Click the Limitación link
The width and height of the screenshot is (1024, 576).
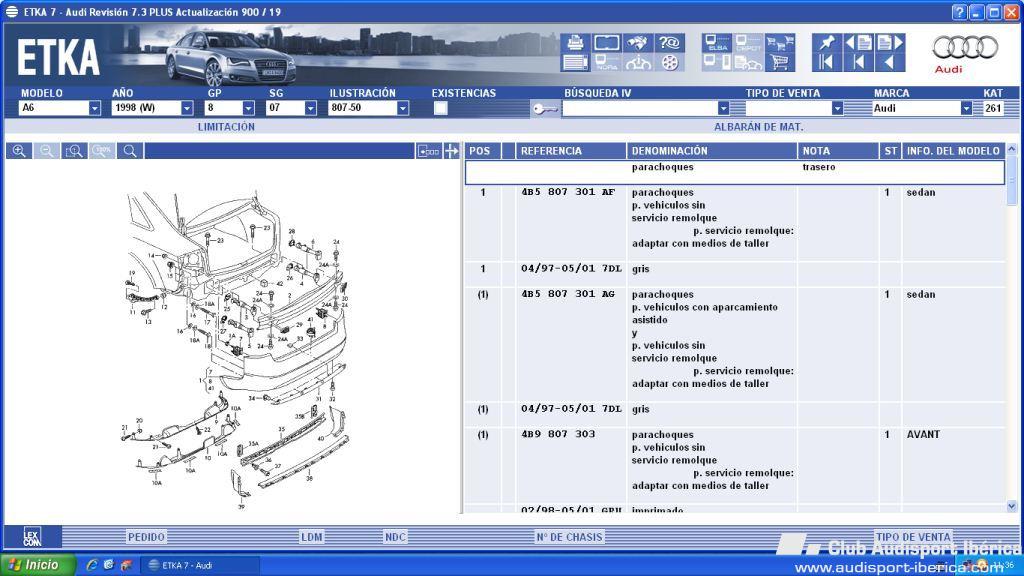[x=226, y=127]
